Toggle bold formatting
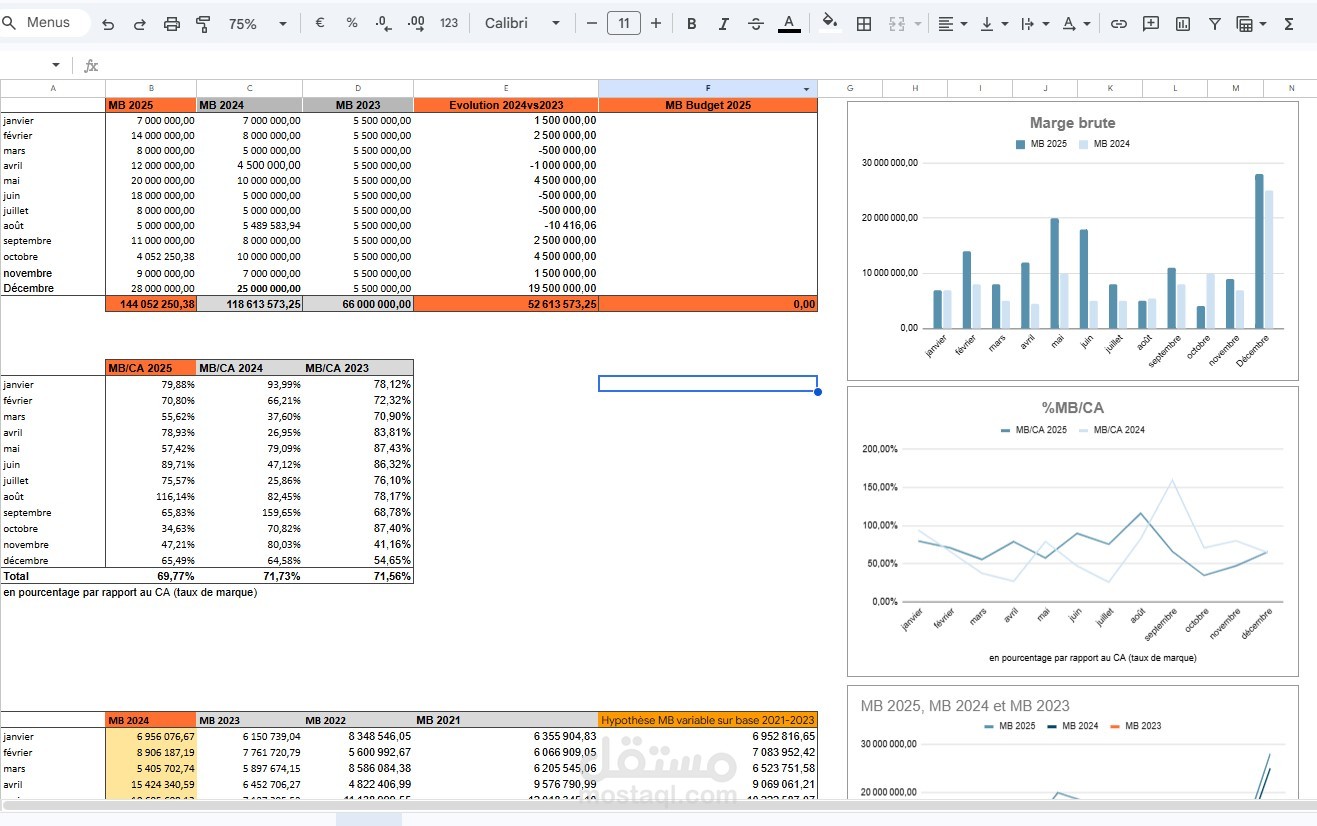 pos(691,23)
